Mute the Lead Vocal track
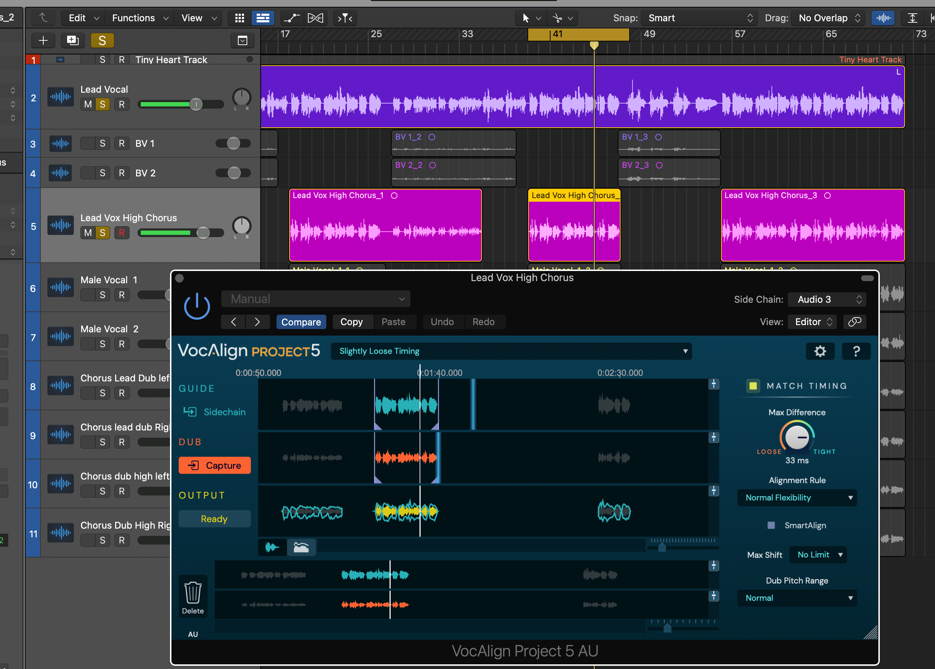 (x=87, y=104)
